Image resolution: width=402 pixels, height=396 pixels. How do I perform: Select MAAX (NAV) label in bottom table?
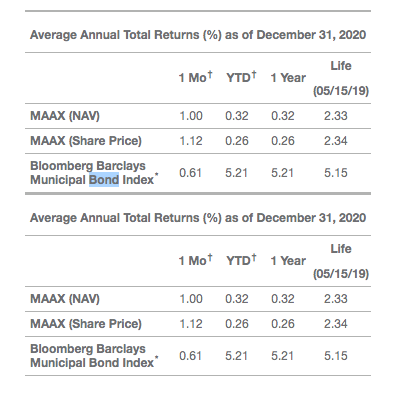[65, 299]
